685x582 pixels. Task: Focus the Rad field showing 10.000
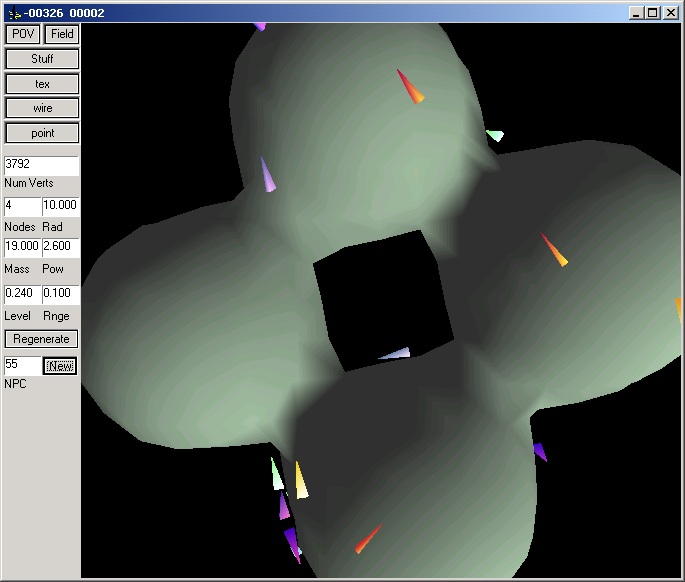60,206
